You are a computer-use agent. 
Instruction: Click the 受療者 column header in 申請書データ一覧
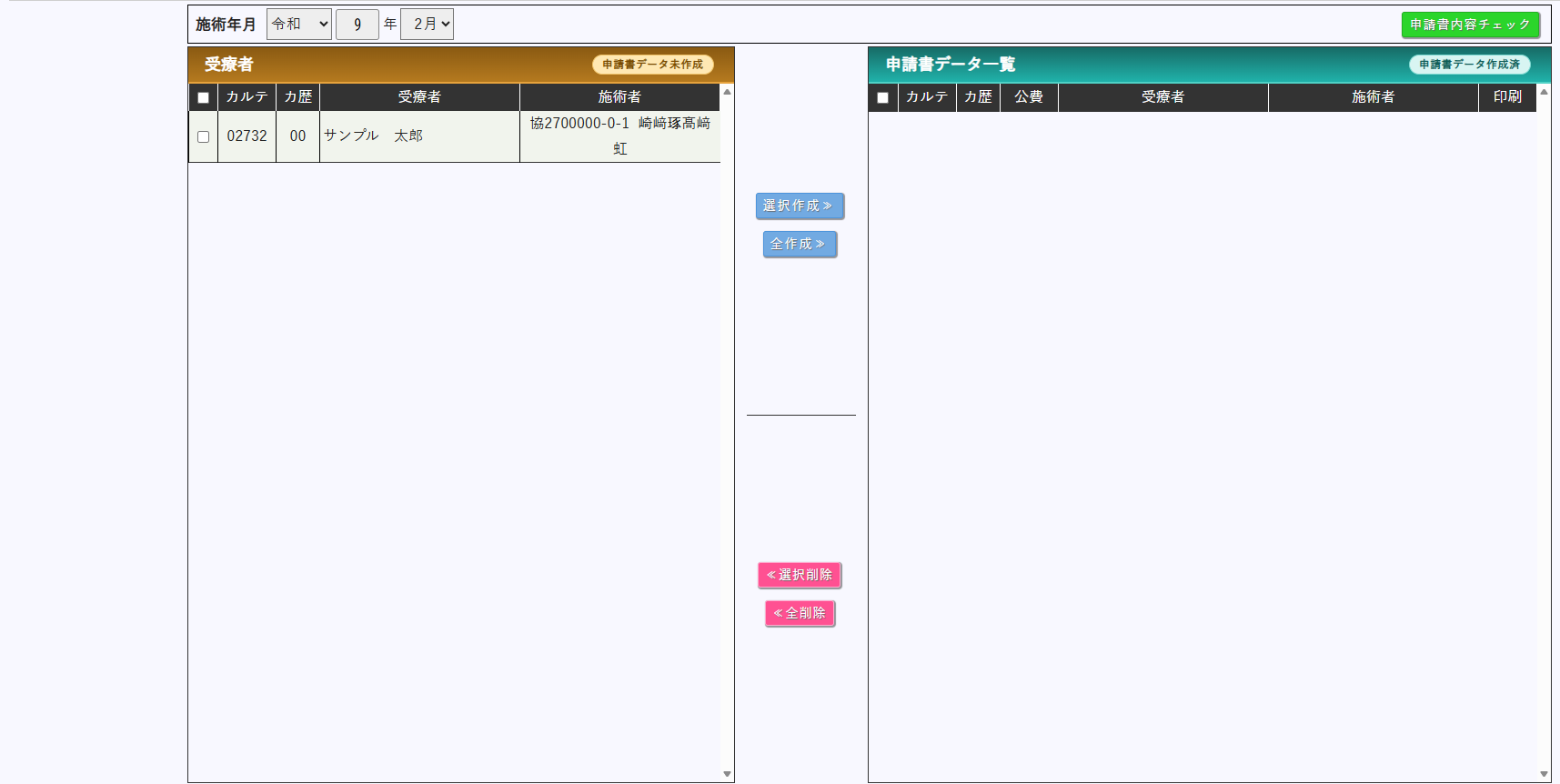pyautogui.click(x=1163, y=97)
